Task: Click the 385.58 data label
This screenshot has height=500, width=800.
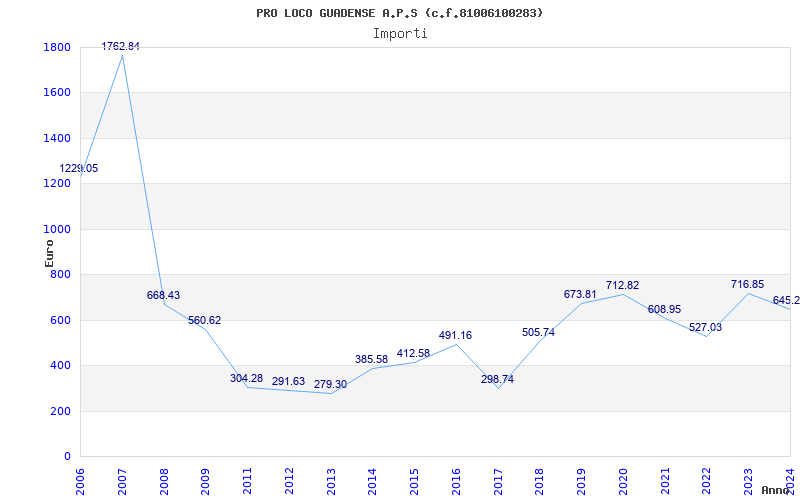Action: pyautogui.click(x=371, y=359)
